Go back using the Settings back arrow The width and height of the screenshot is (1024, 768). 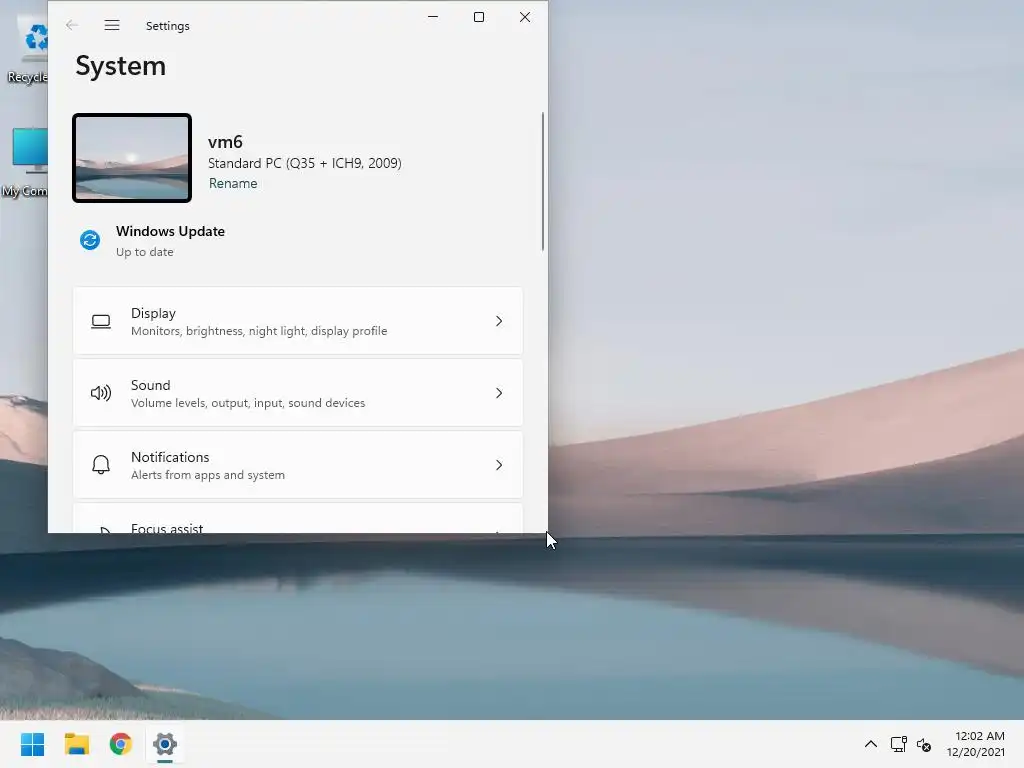72,25
